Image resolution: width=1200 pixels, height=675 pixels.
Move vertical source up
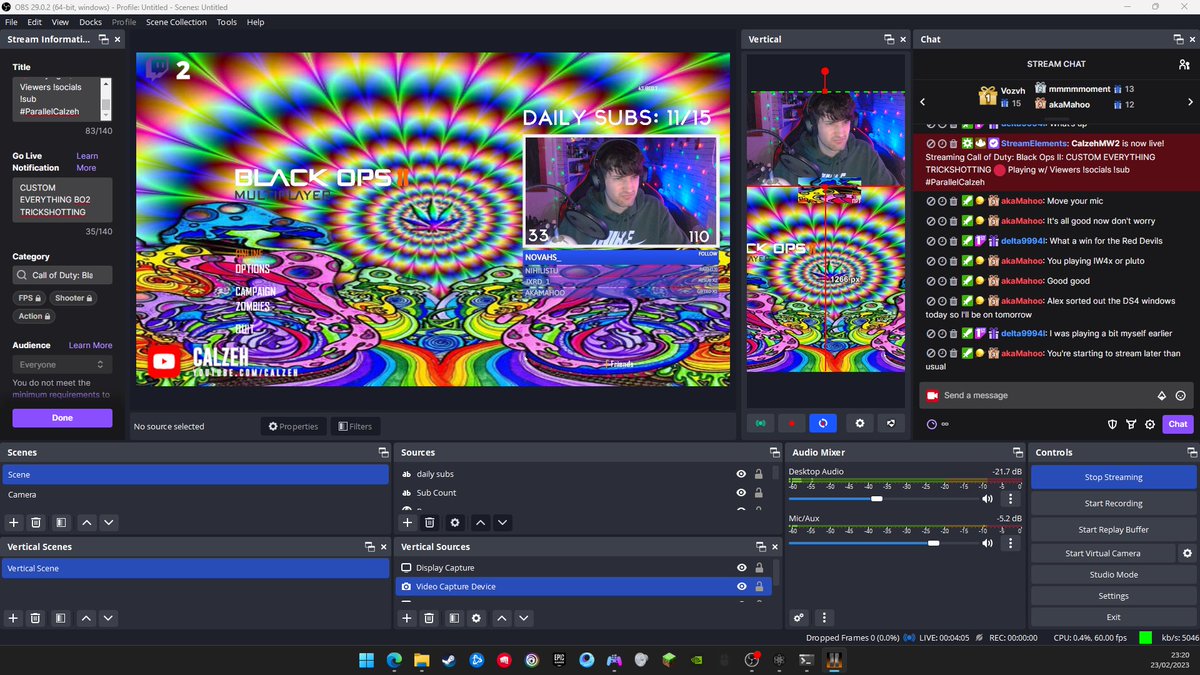[502, 618]
